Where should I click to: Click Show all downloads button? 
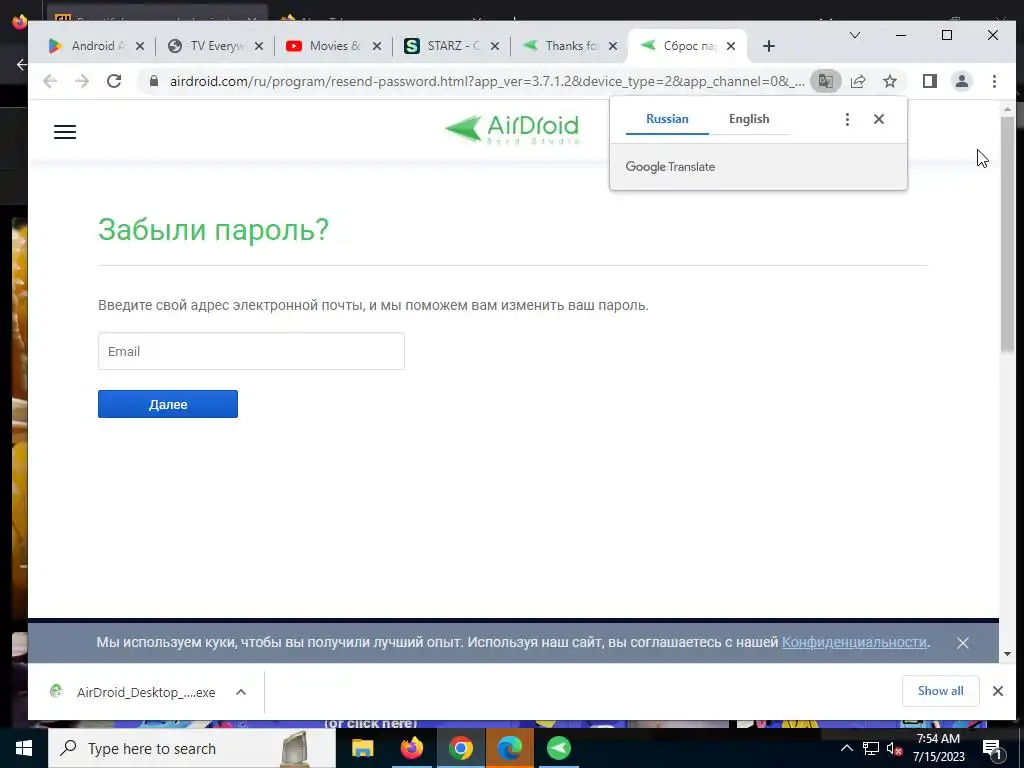click(x=940, y=691)
